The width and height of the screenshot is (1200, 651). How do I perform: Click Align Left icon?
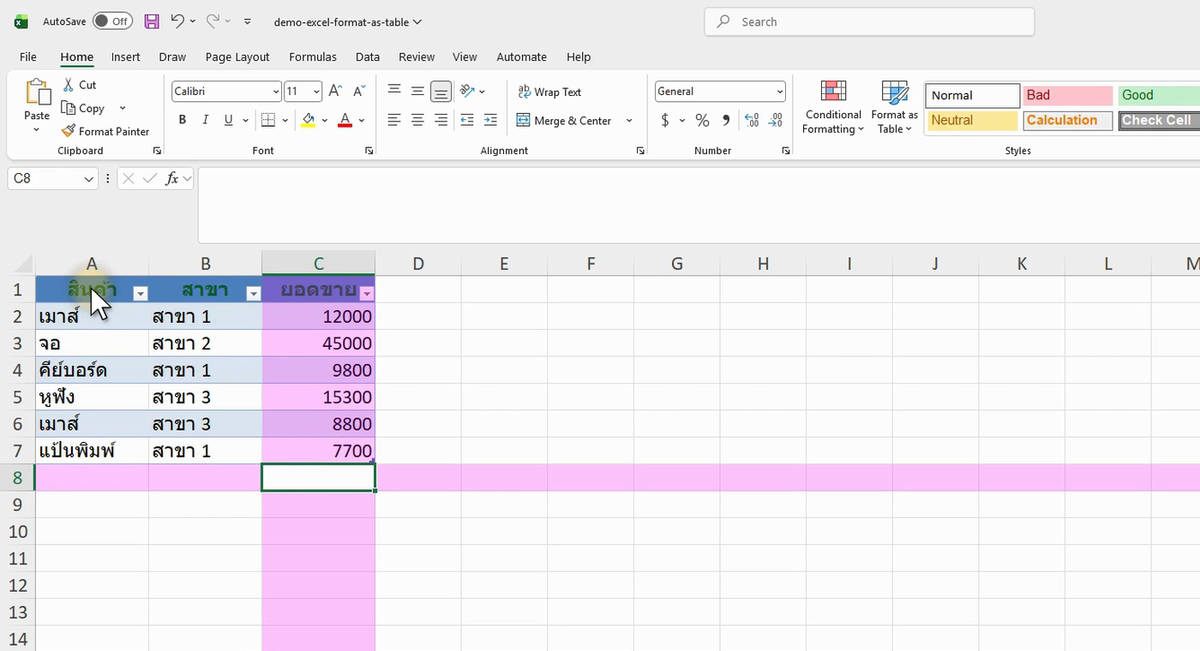(394, 120)
